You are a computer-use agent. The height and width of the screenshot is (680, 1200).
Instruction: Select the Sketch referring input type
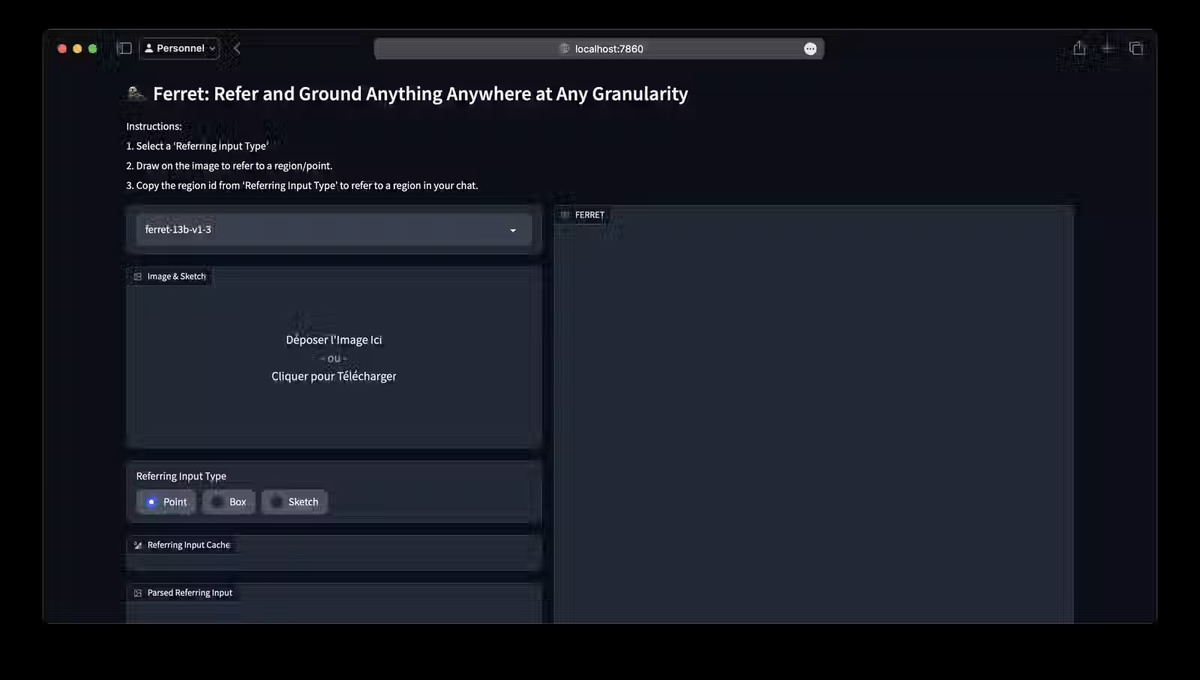point(295,502)
